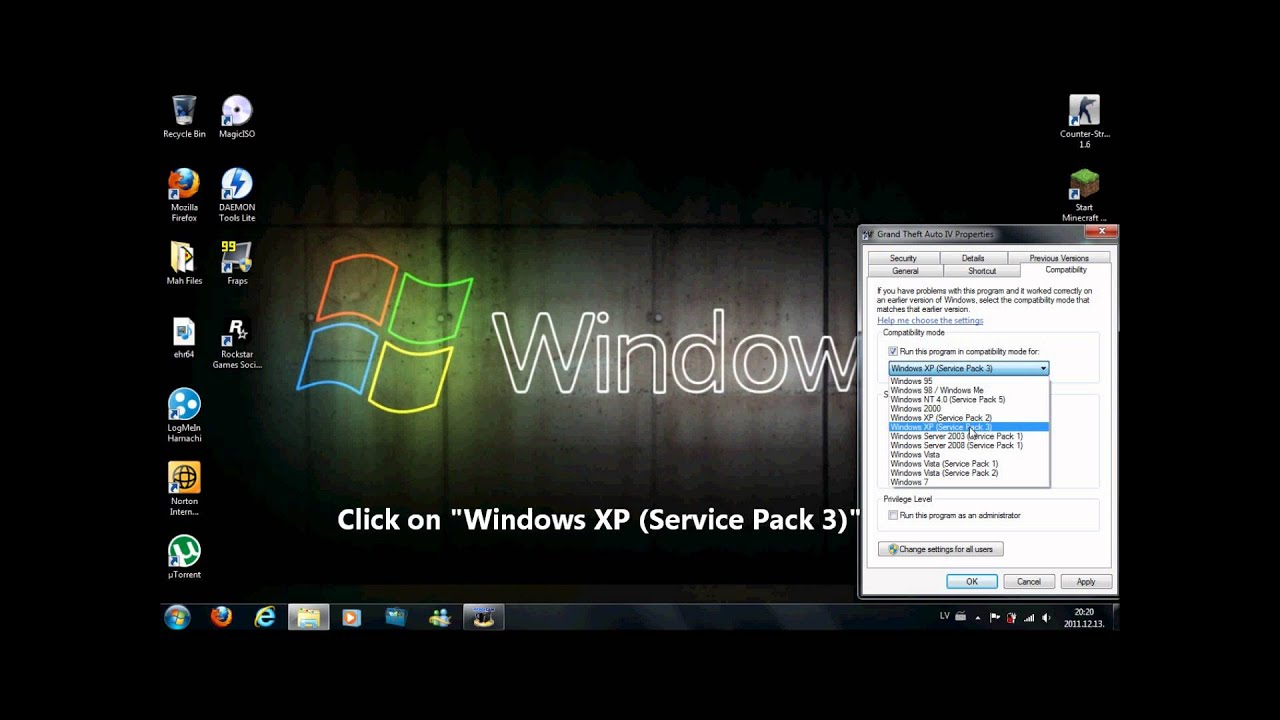Click Change settings for all users button
The width and height of the screenshot is (1280, 720).
click(x=940, y=549)
